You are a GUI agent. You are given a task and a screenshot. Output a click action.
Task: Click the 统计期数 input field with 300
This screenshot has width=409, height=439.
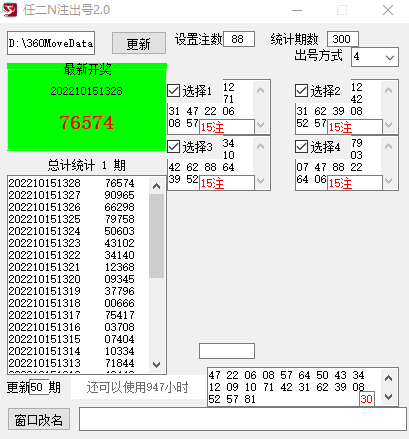pos(343,39)
